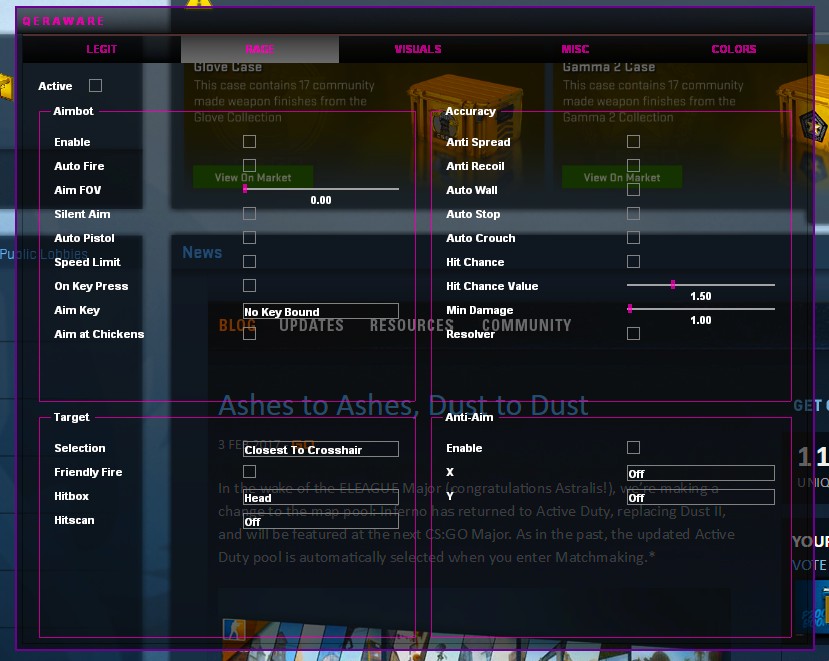
Task: Check the Anti Spread box
Action: click(x=633, y=142)
